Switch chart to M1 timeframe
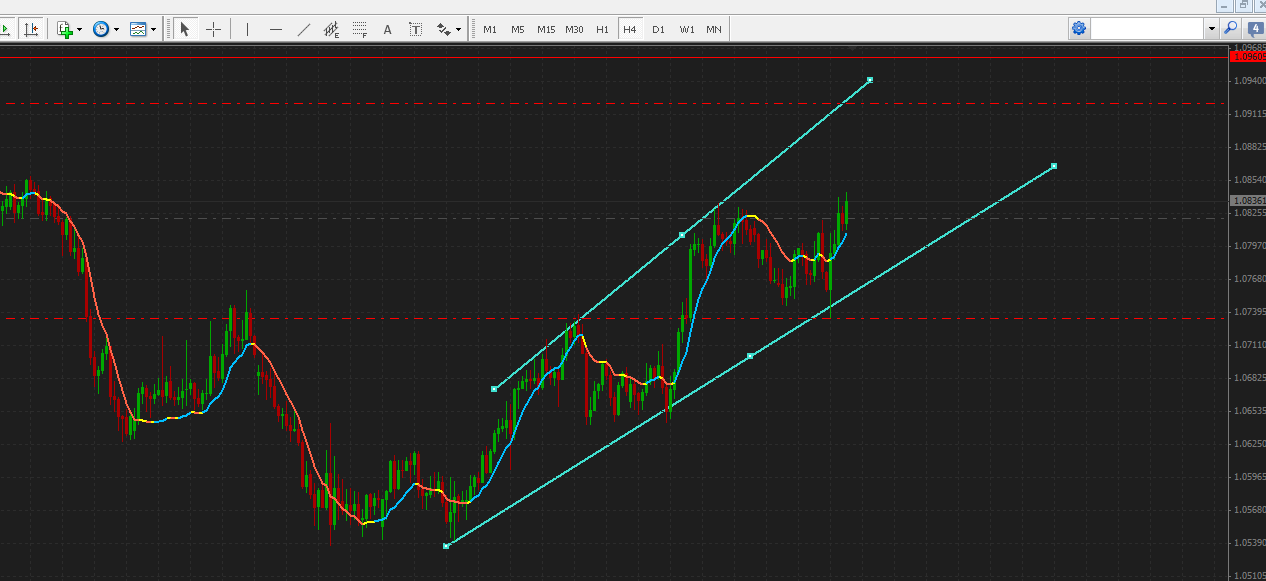 pos(490,29)
